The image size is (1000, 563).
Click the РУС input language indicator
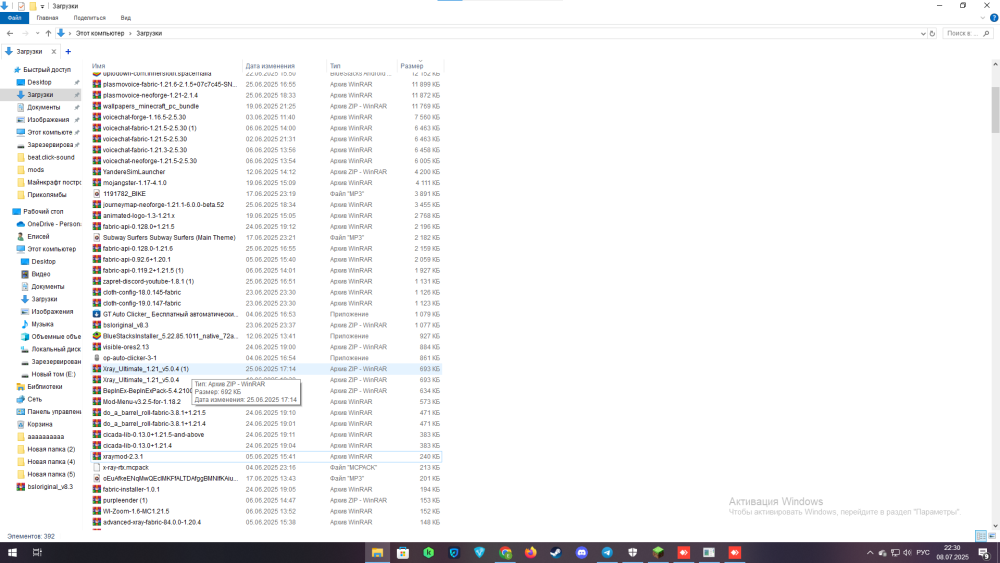coord(923,553)
